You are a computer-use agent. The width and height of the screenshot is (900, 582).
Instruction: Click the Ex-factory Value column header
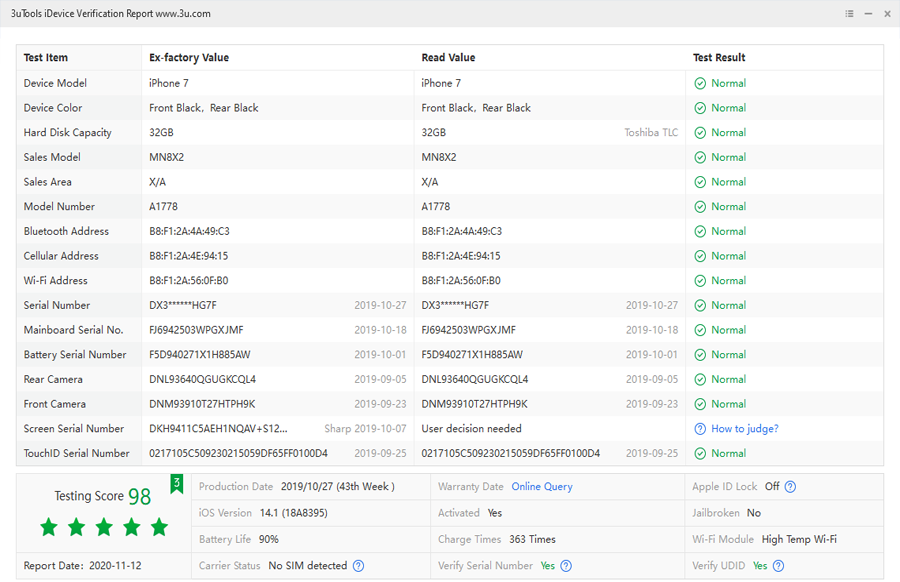(189, 57)
